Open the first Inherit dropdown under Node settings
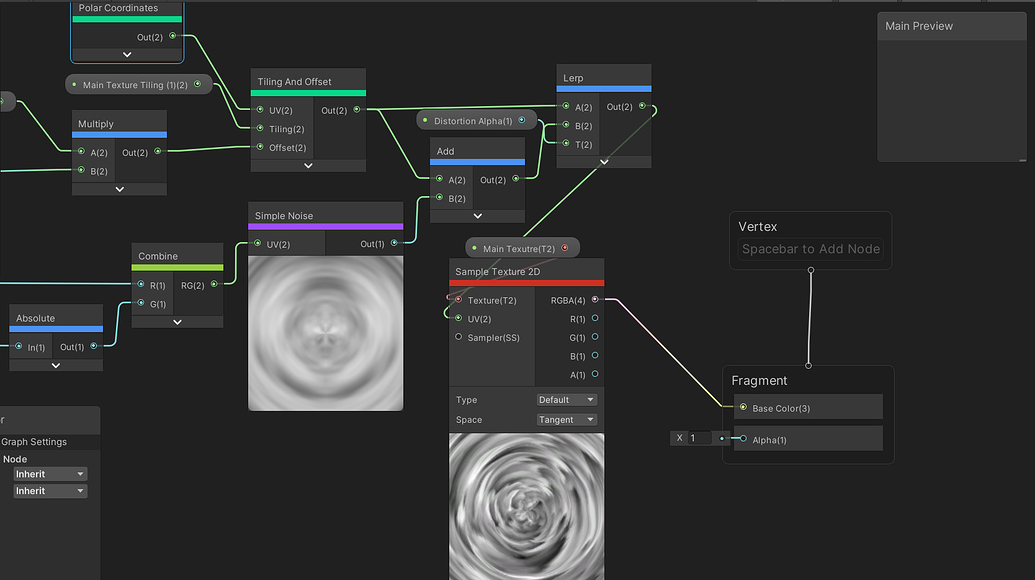The image size is (1035, 580). tap(49, 473)
